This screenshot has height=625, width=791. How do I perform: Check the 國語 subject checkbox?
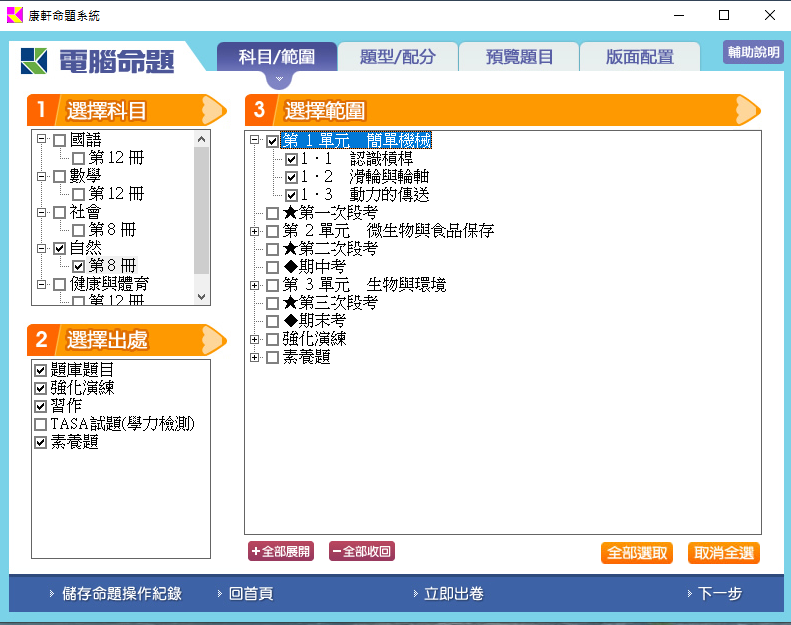pos(60,140)
